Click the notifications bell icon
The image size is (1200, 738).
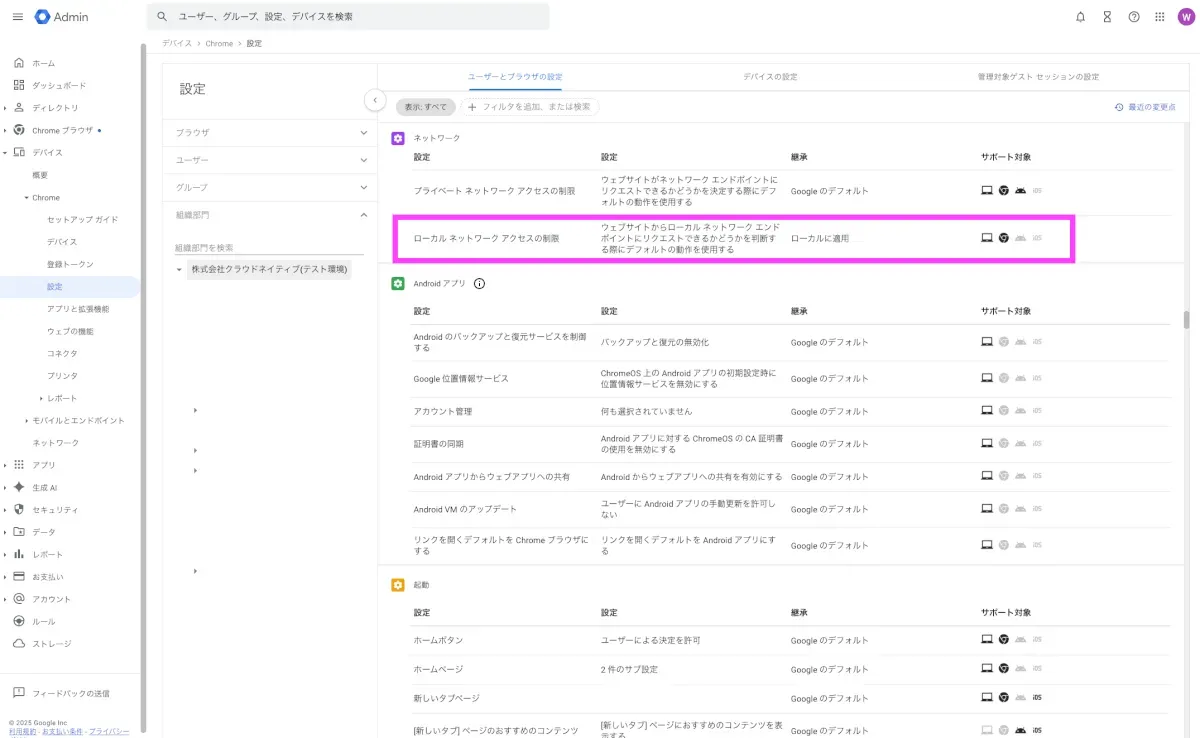(1080, 17)
